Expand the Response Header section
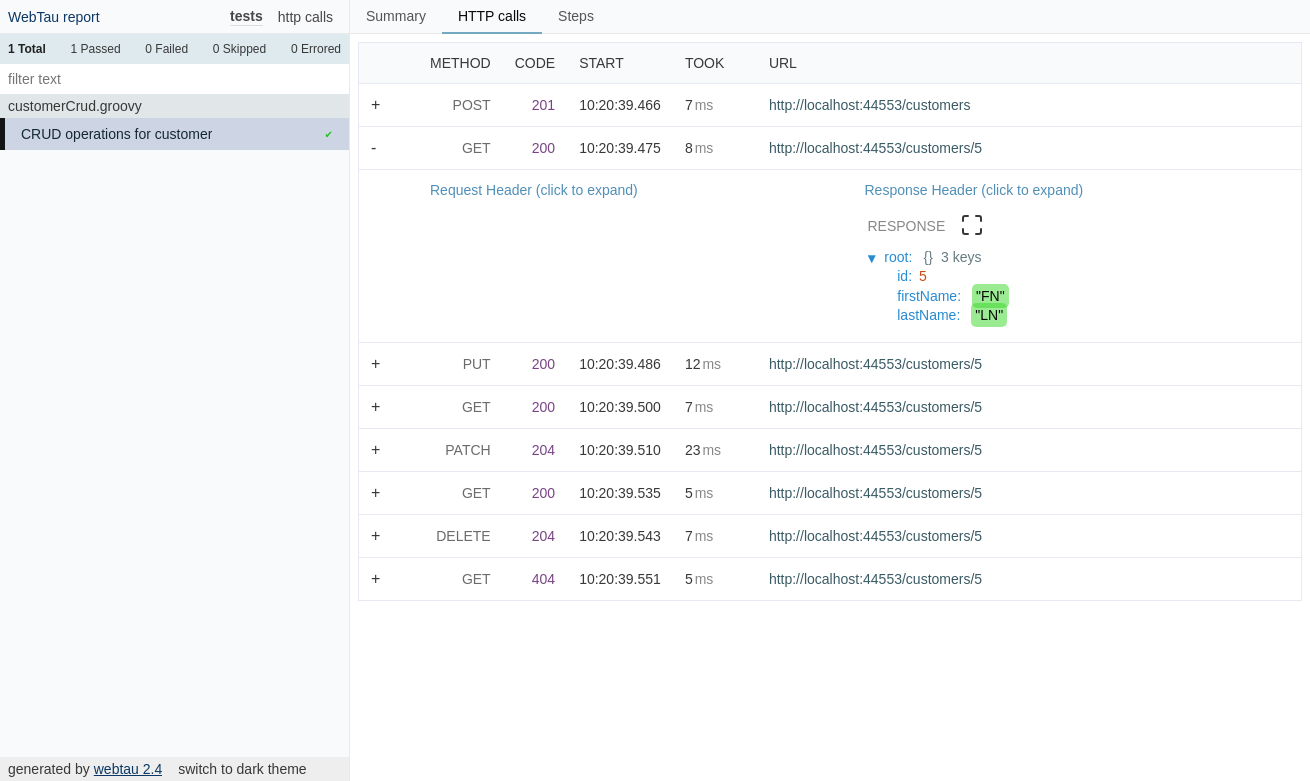 coord(973,190)
